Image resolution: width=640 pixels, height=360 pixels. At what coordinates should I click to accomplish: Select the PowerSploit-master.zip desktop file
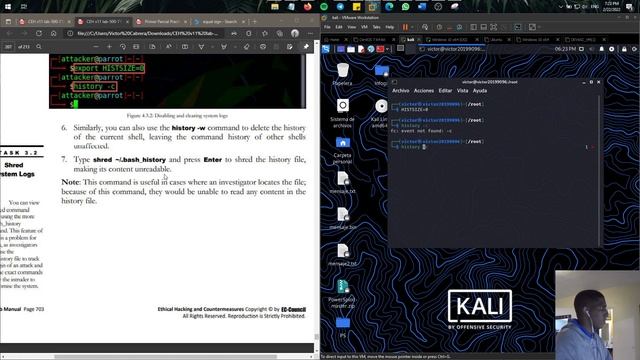[x=342, y=293]
